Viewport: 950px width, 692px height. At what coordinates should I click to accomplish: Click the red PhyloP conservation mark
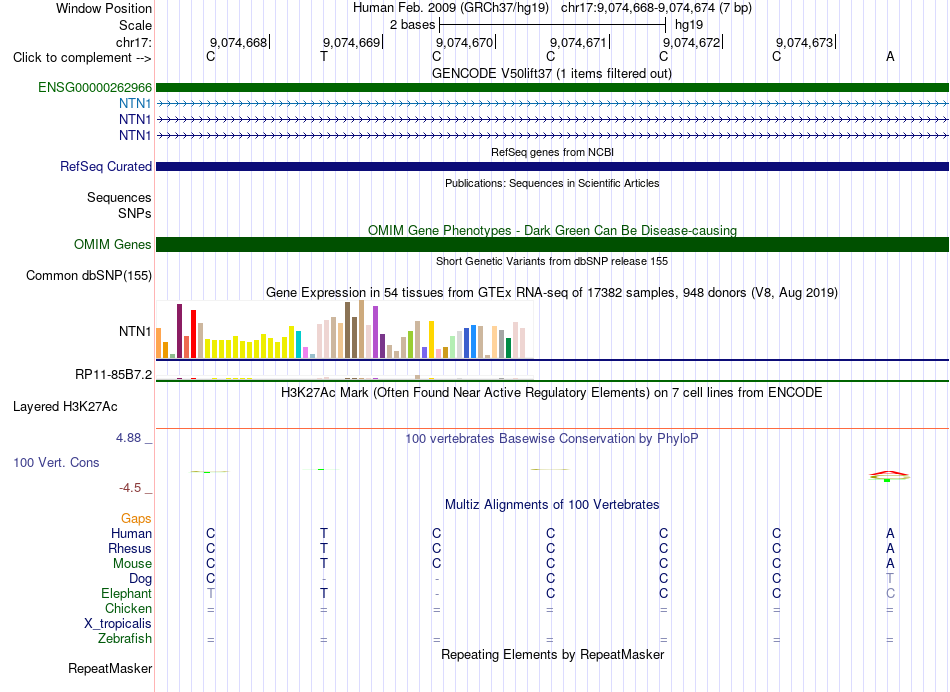pos(888,473)
